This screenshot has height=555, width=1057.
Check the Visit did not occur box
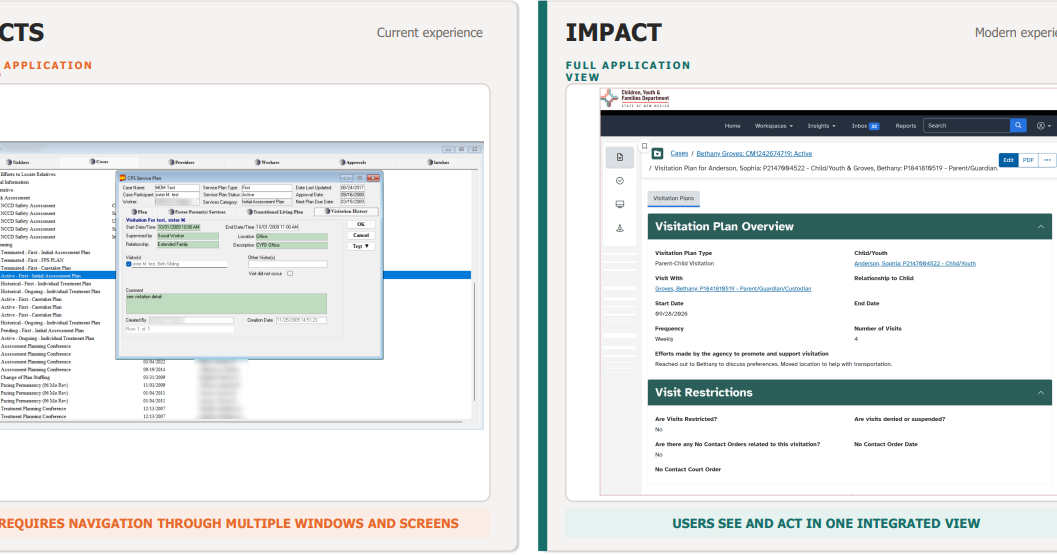[290, 274]
